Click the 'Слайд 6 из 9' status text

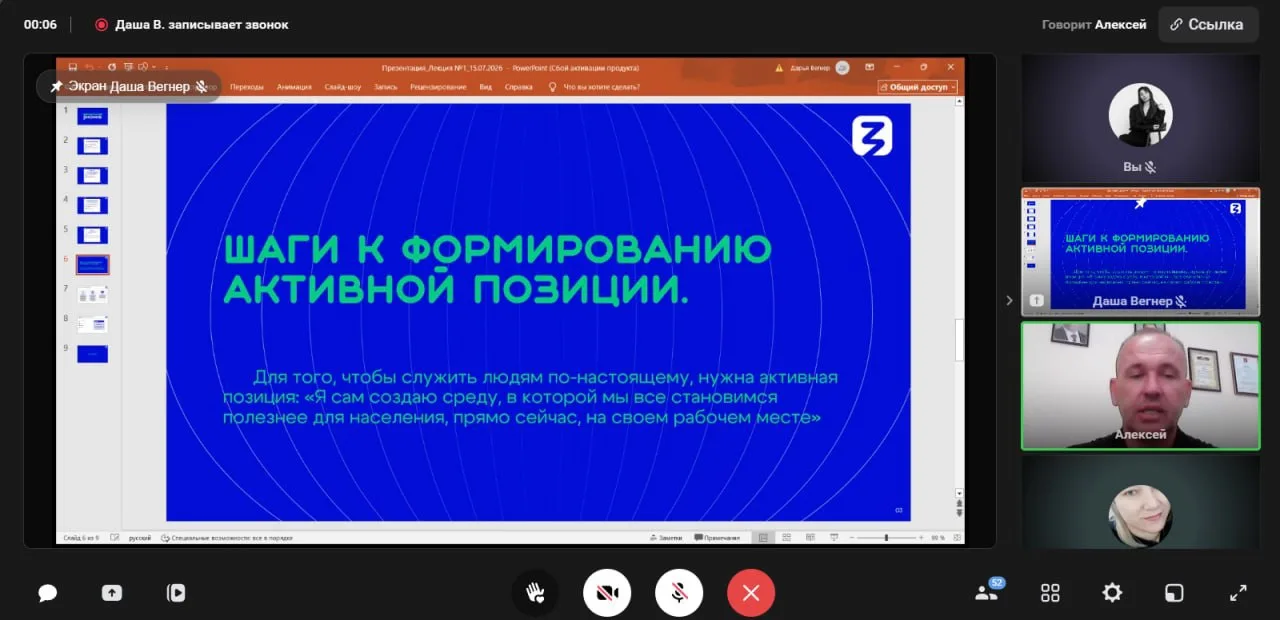coord(81,538)
